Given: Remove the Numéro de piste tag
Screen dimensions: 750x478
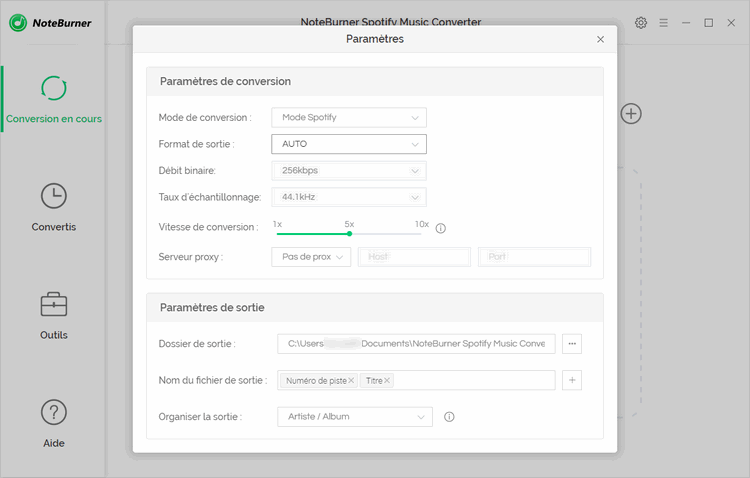Looking at the screenshot, I should 351,380.
